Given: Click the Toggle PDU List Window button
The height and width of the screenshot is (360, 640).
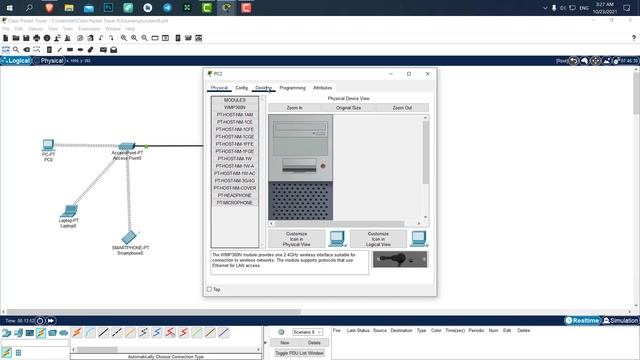Looking at the screenshot, I should [x=299, y=353].
